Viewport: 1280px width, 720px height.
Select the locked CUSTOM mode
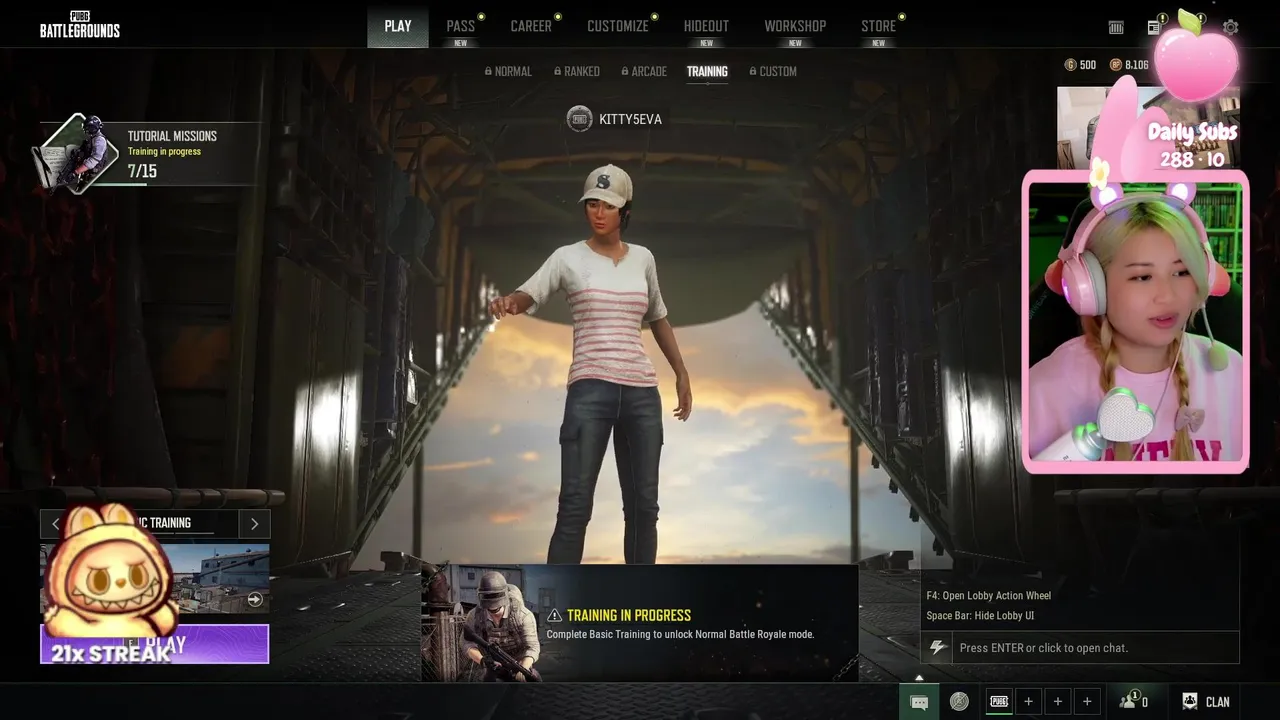[772, 71]
